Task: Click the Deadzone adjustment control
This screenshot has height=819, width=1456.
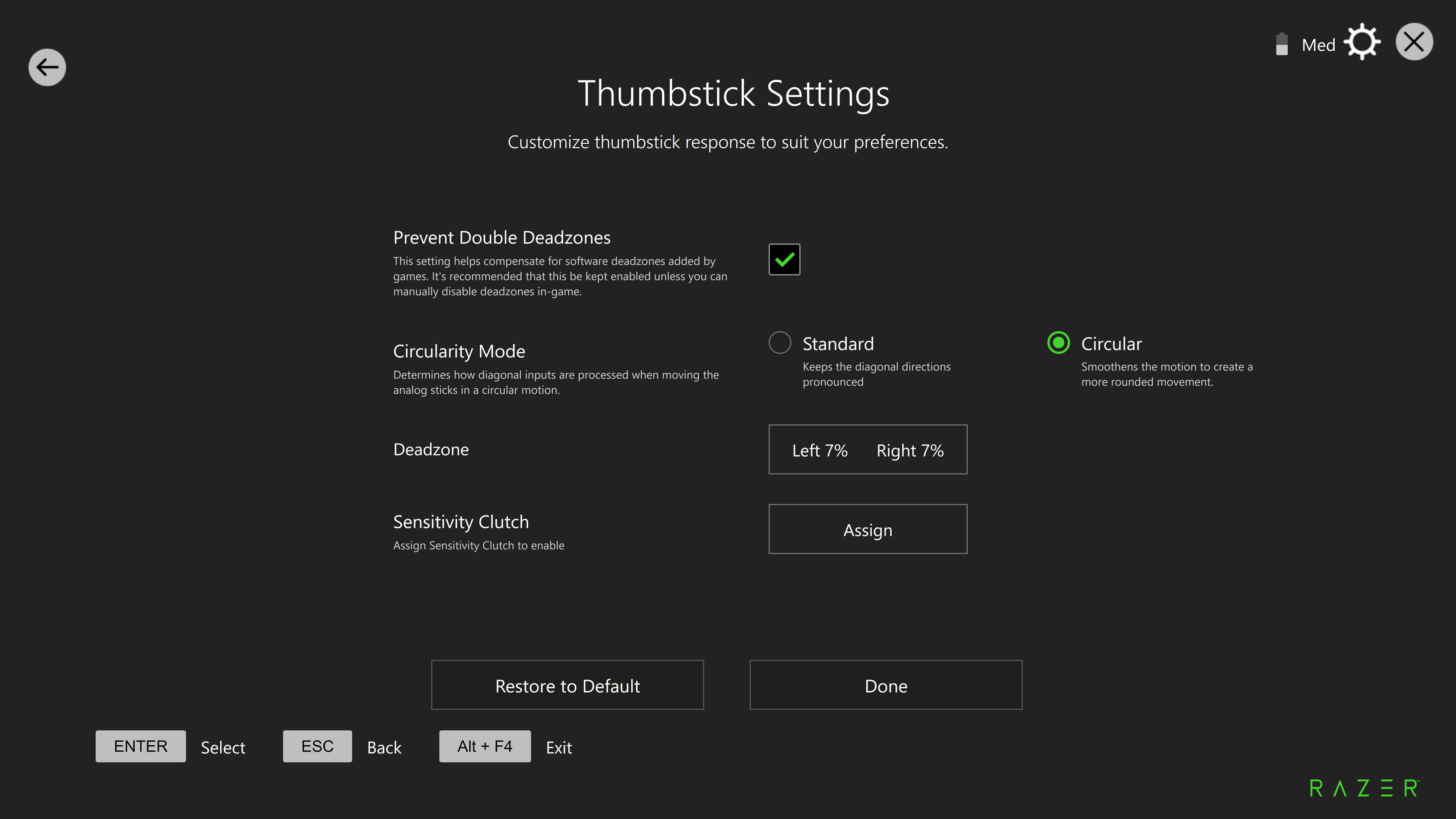Action: pyautogui.click(x=866, y=449)
